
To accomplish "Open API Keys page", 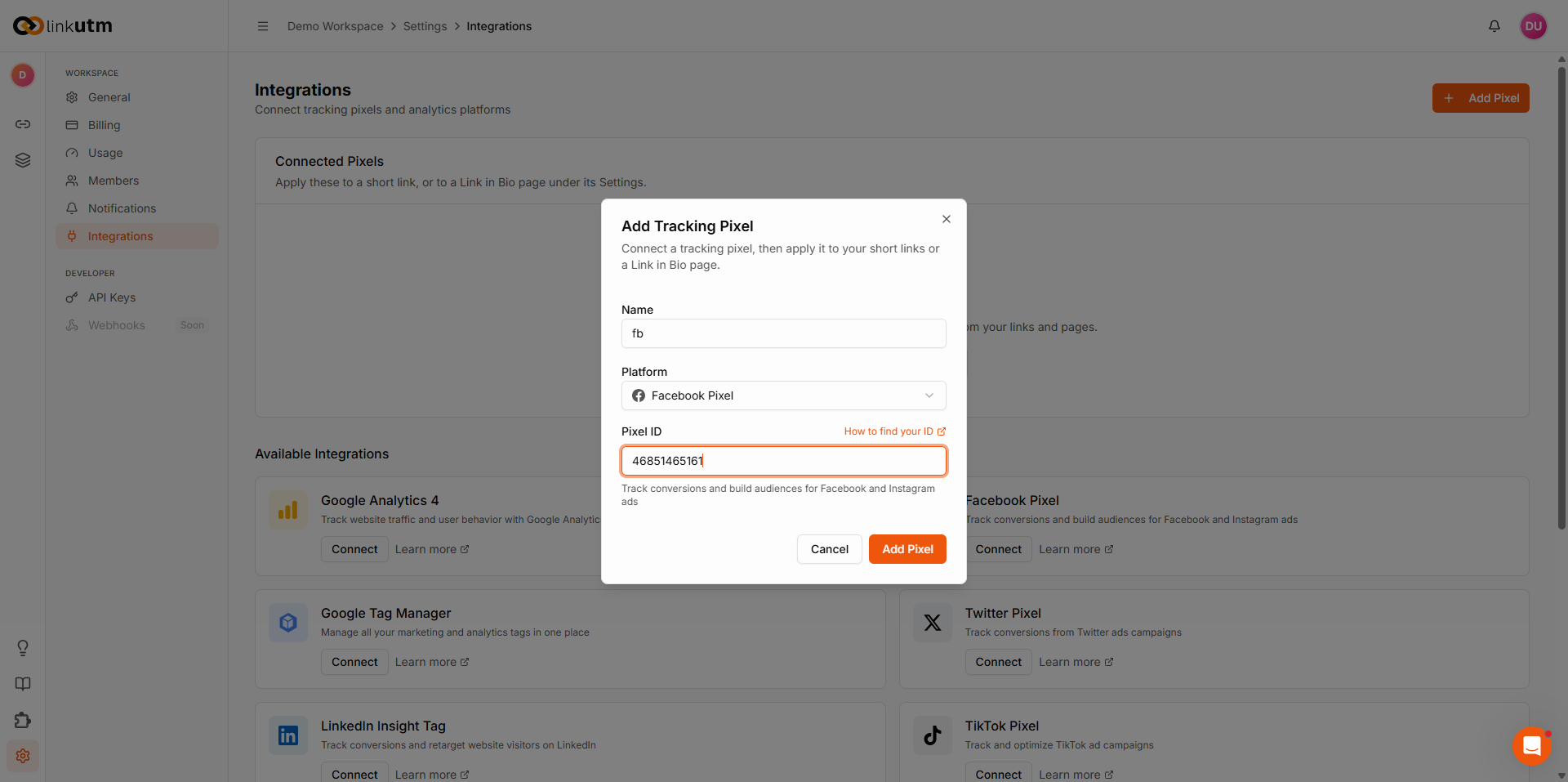I will 137,297.
